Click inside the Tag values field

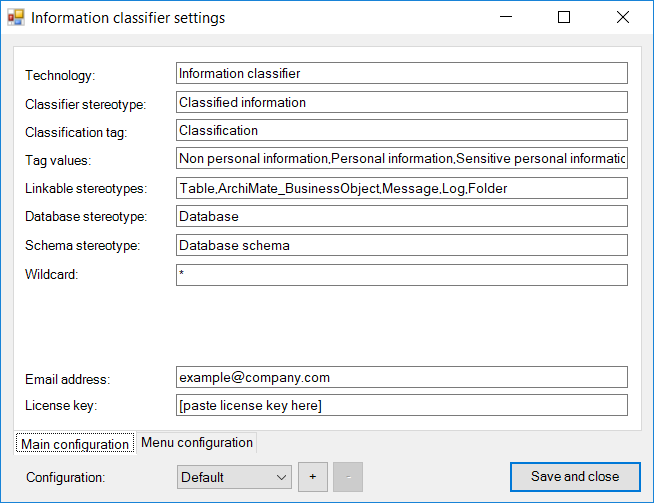coord(401,159)
